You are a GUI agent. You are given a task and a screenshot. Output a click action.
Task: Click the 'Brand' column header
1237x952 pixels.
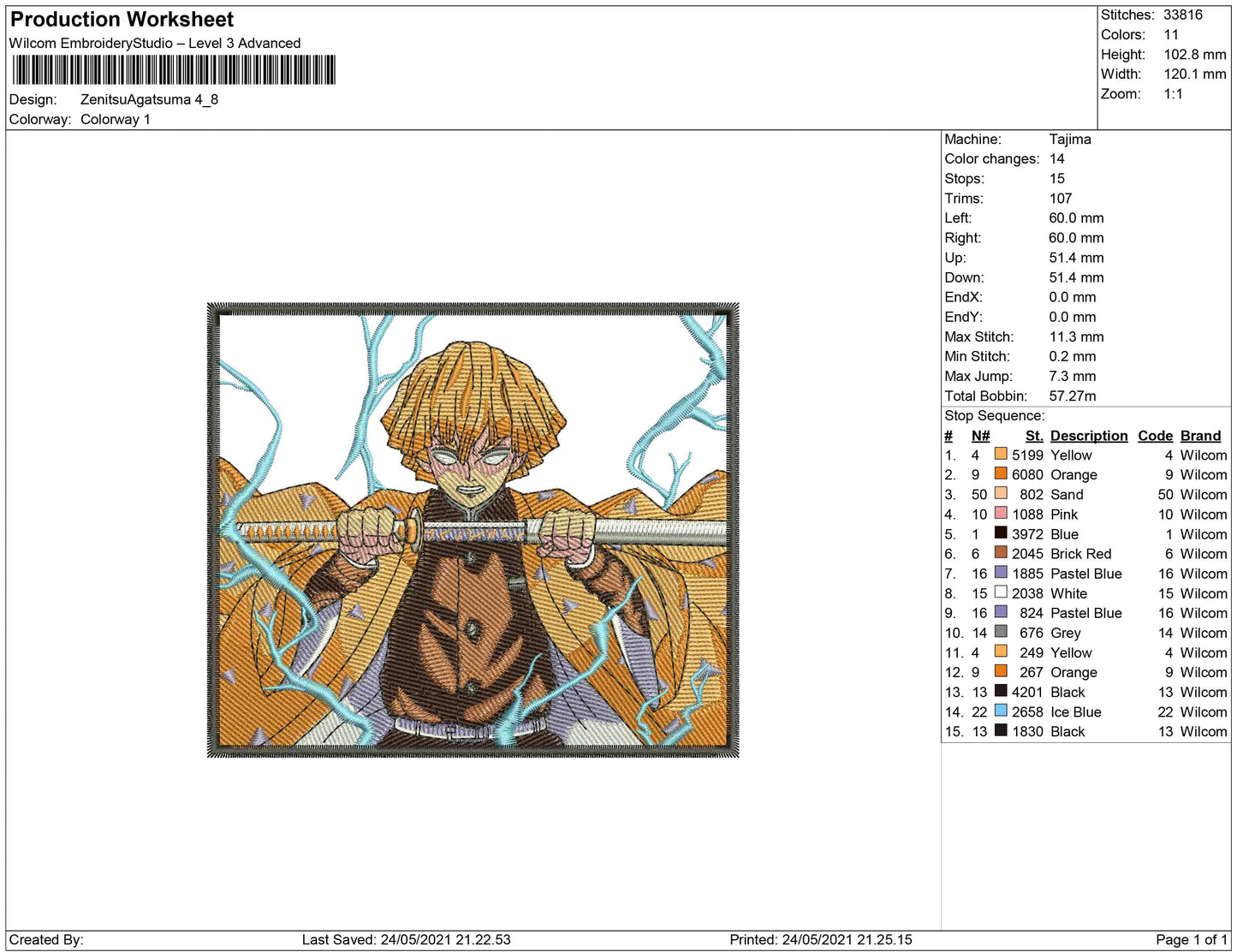pos(1200,436)
